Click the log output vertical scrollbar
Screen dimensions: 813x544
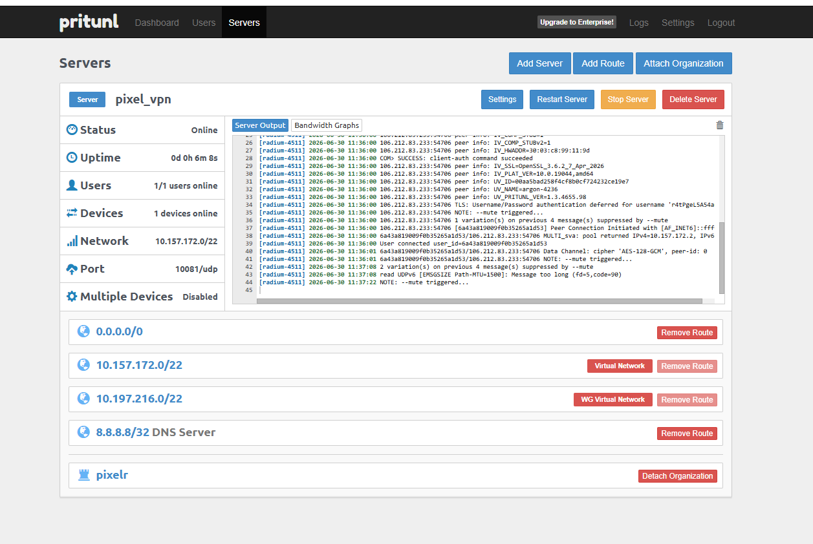coord(721,258)
